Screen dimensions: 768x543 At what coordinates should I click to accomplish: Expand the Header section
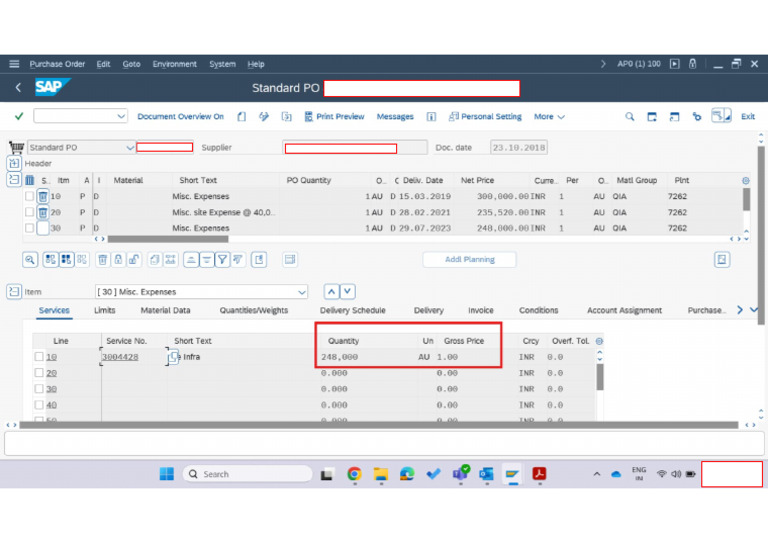pyautogui.click(x=14, y=163)
